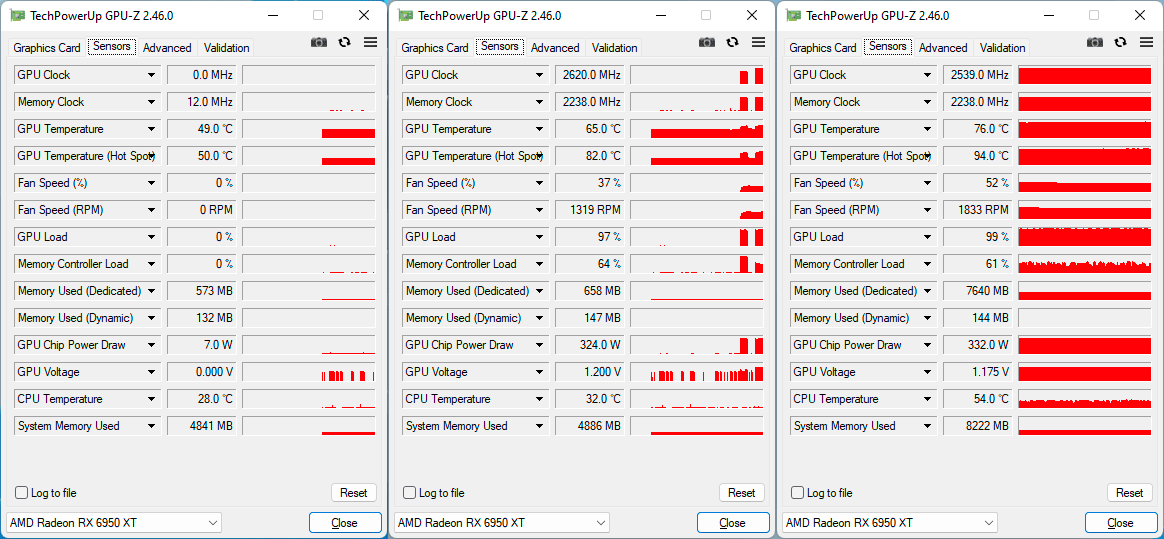Open the Advanced tab in middle window
The width and height of the screenshot is (1164, 539).
555,48
